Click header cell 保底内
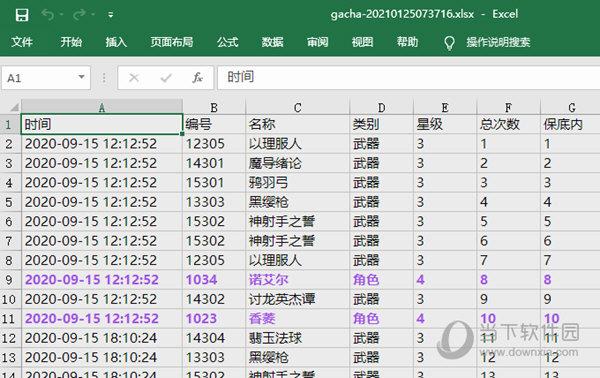This screenshot has height=378, width=600. (x=570, y=124)
